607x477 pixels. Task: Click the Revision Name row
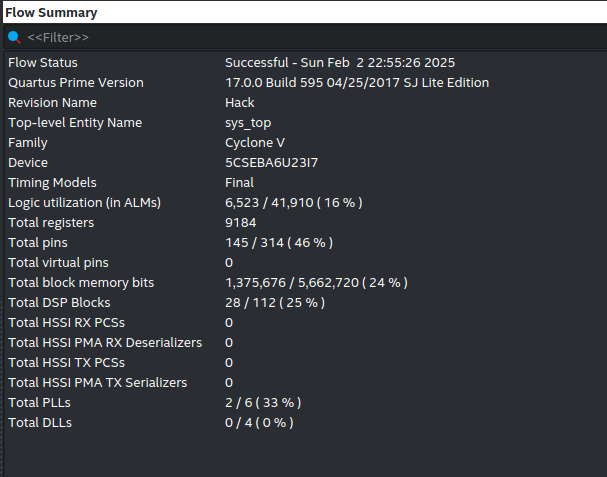click(x=50, y=103)
